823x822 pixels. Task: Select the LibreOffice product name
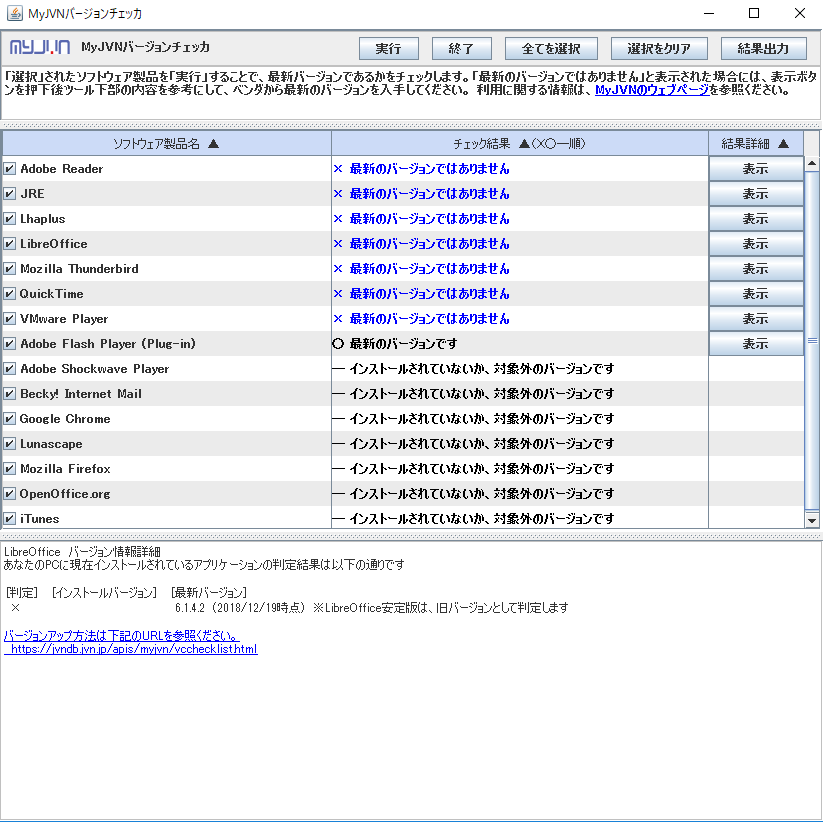coord(54,244)
